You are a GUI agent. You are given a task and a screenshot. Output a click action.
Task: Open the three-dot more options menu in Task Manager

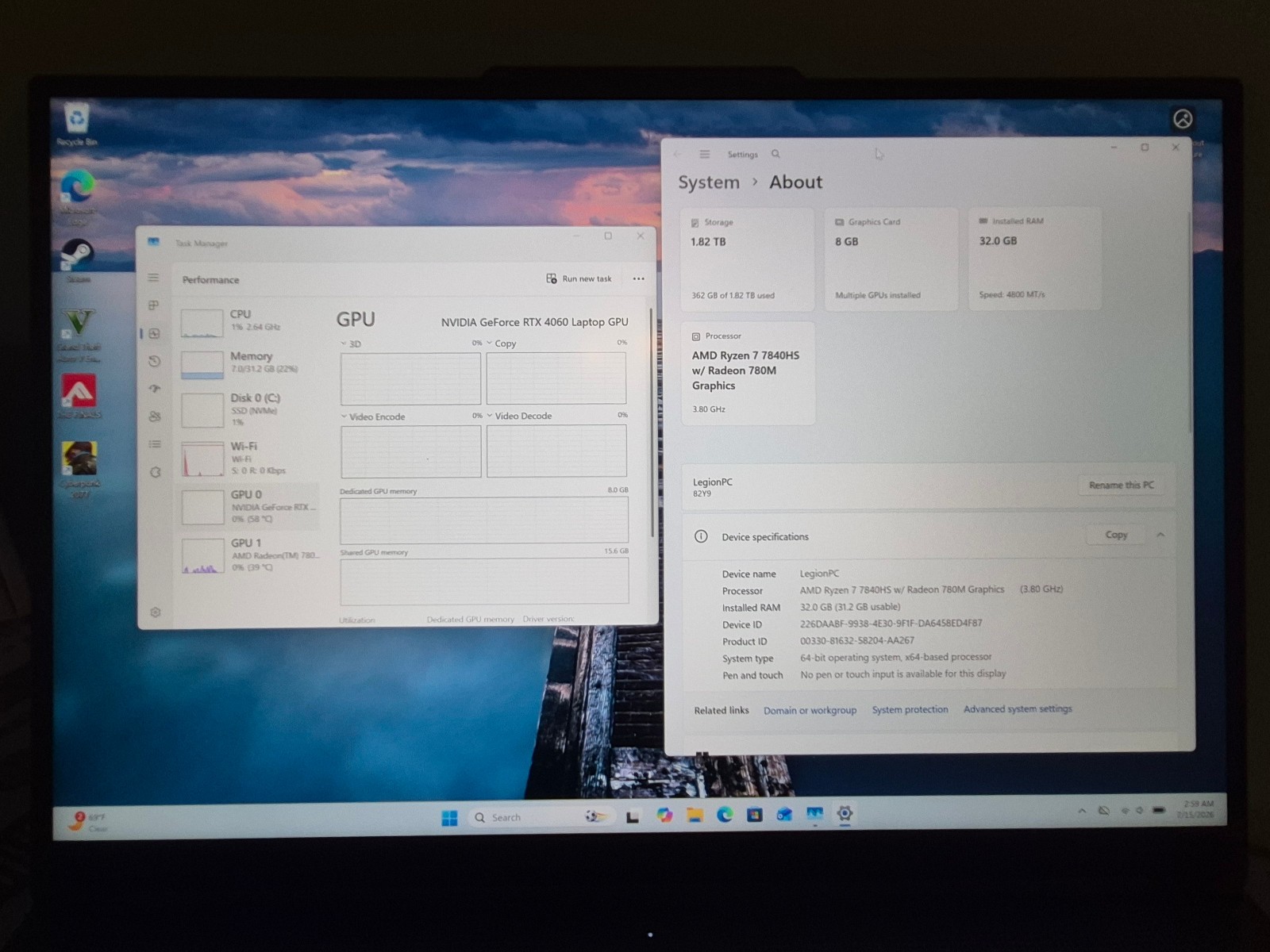point(639,278)
